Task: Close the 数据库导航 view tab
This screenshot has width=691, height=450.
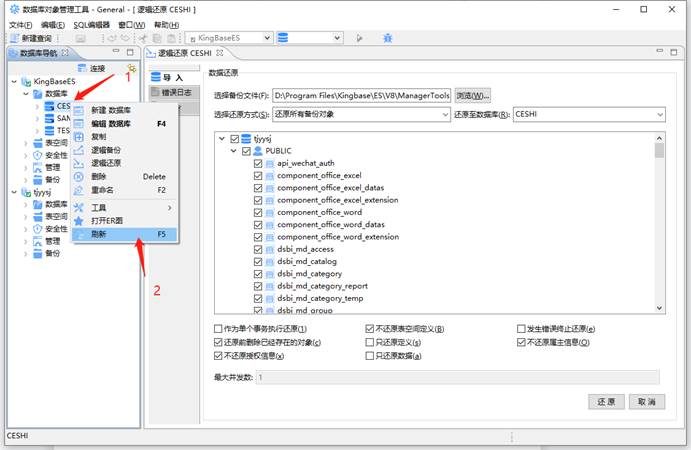Action: click(x=65, y=53)
